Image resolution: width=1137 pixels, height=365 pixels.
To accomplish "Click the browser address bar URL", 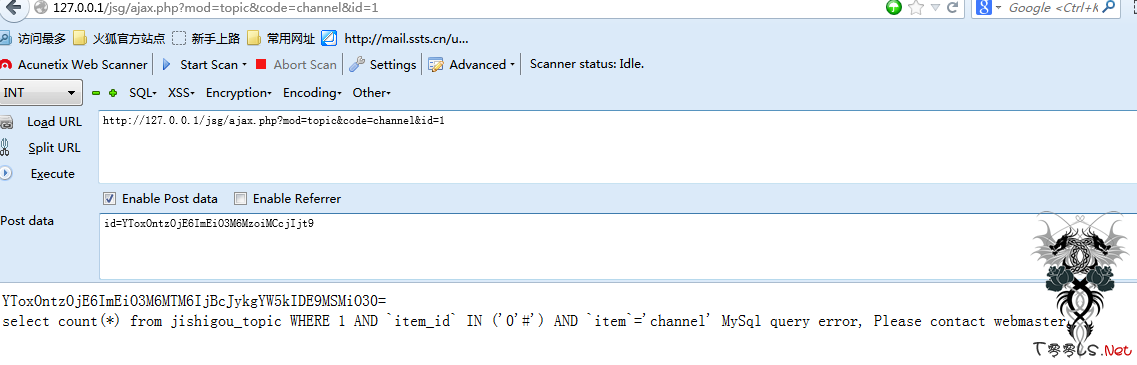I will pos(215,9).
